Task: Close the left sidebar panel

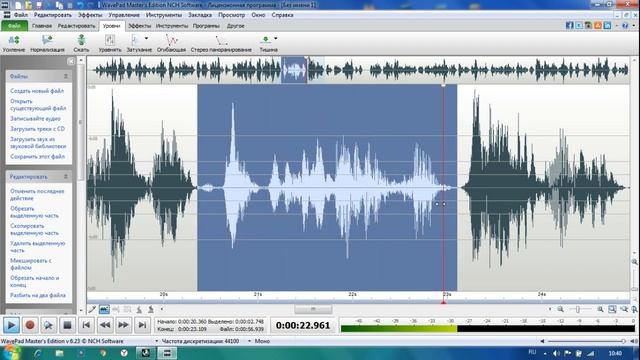Action: tap(71, 61)
